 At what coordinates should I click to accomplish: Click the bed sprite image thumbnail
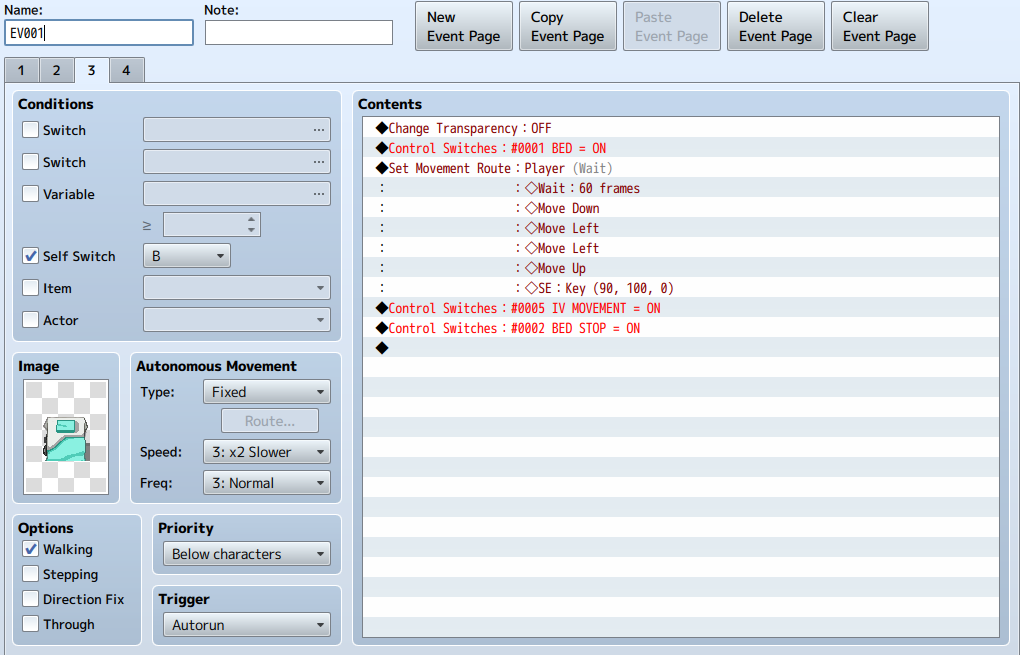click(x=66, y=437)
